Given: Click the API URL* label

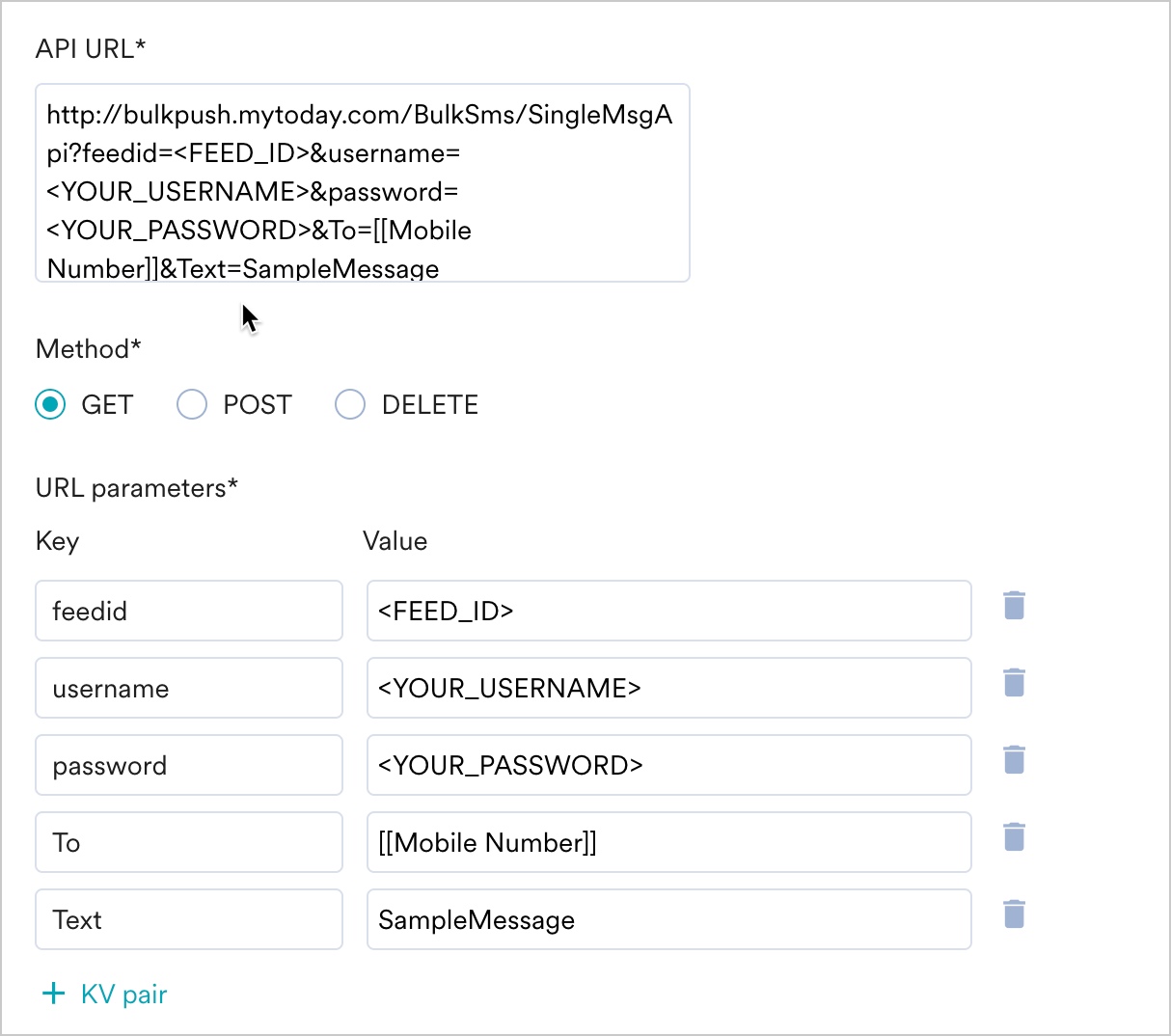Looking at the screenshot, I should 91,49.
